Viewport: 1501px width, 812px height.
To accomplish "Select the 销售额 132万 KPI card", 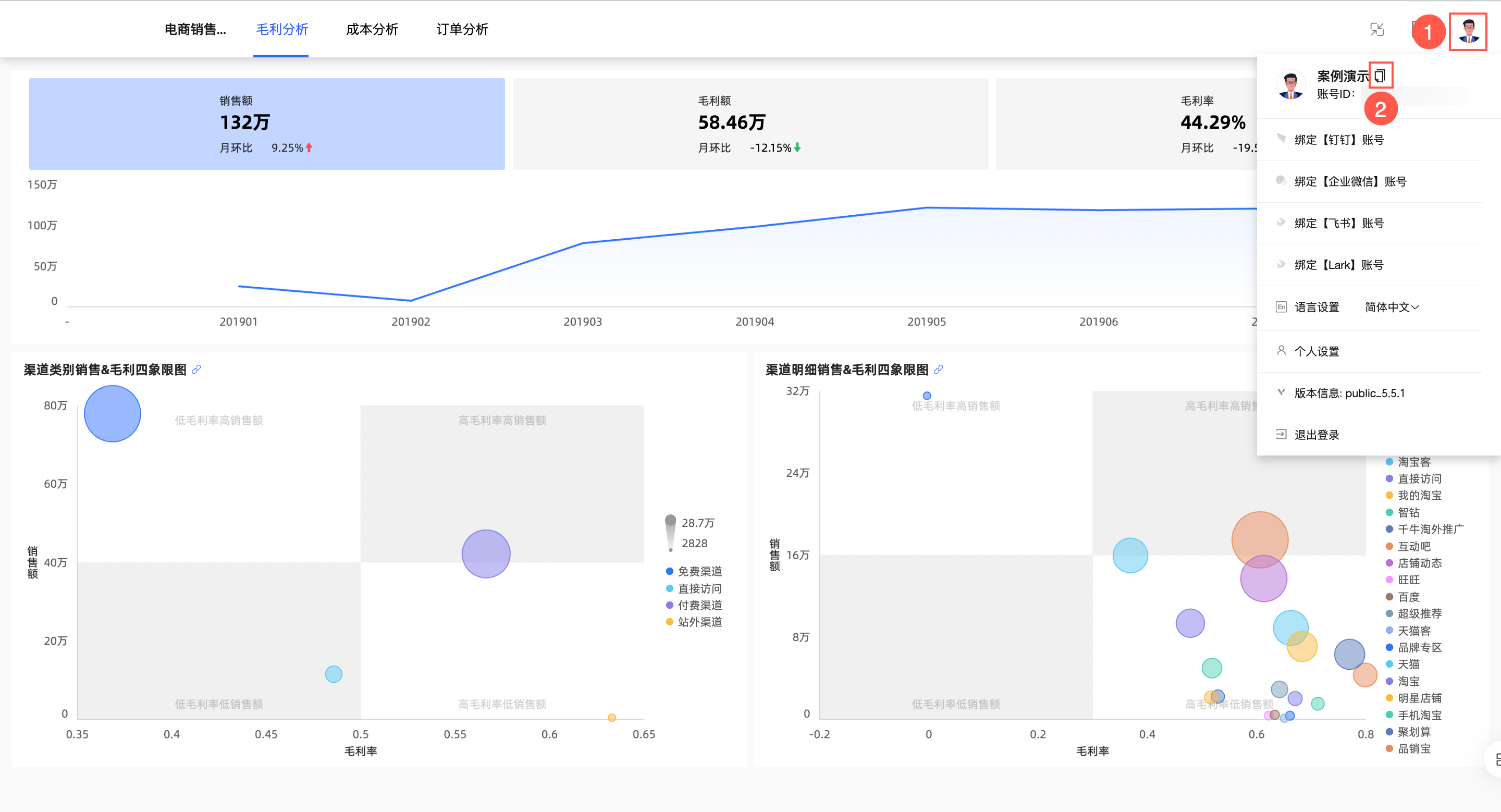I will coord(267,124).
